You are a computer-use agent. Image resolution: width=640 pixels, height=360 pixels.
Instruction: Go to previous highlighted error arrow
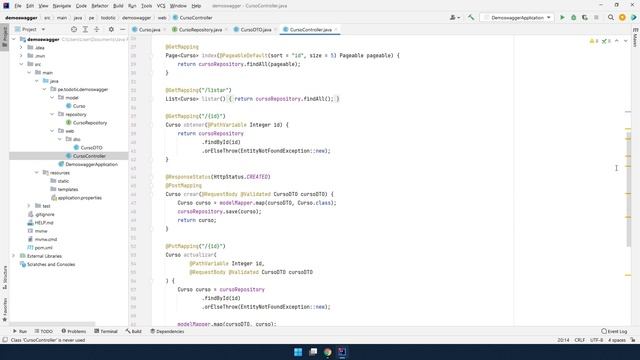617,41
